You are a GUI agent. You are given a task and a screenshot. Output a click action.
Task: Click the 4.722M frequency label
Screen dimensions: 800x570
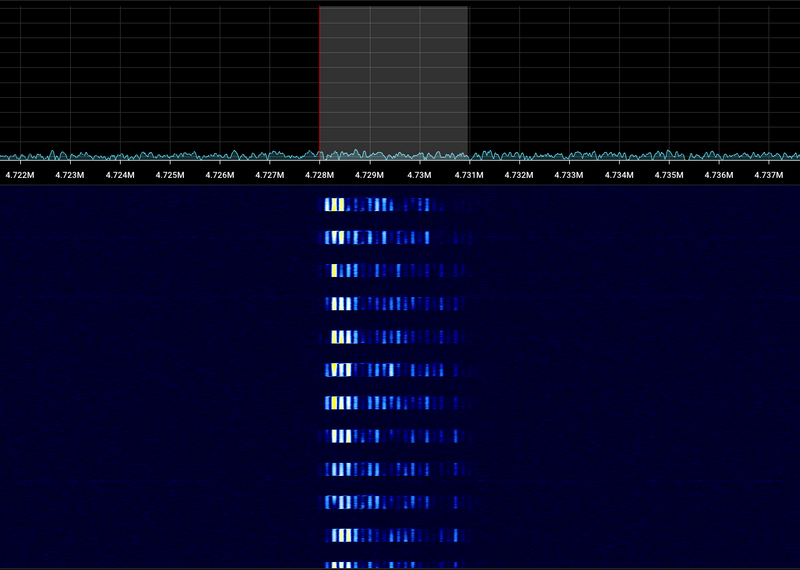pyautogui.click(x=20, y=175)
